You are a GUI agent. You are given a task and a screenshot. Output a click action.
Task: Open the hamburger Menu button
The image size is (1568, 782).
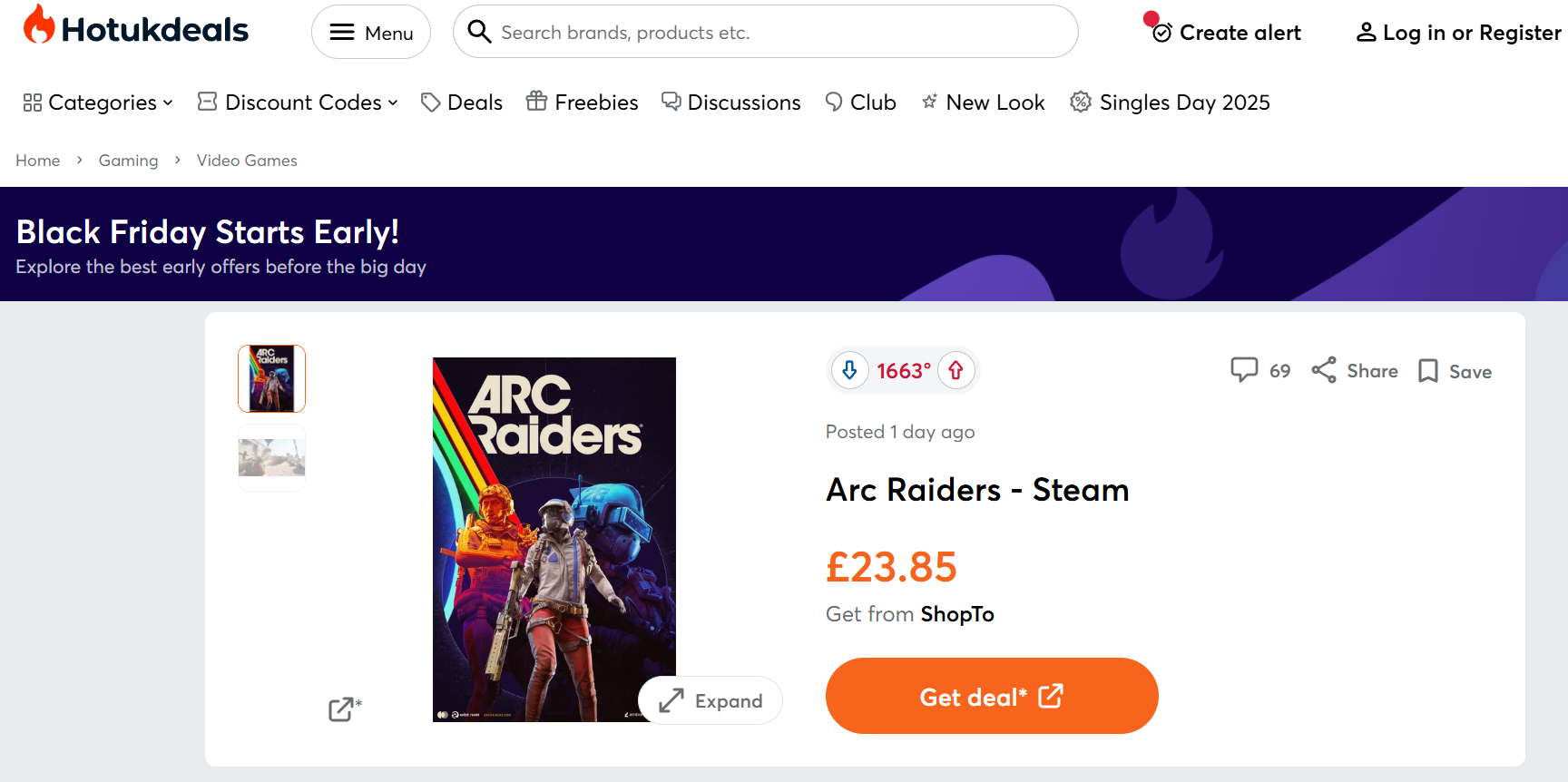point(371,33)
